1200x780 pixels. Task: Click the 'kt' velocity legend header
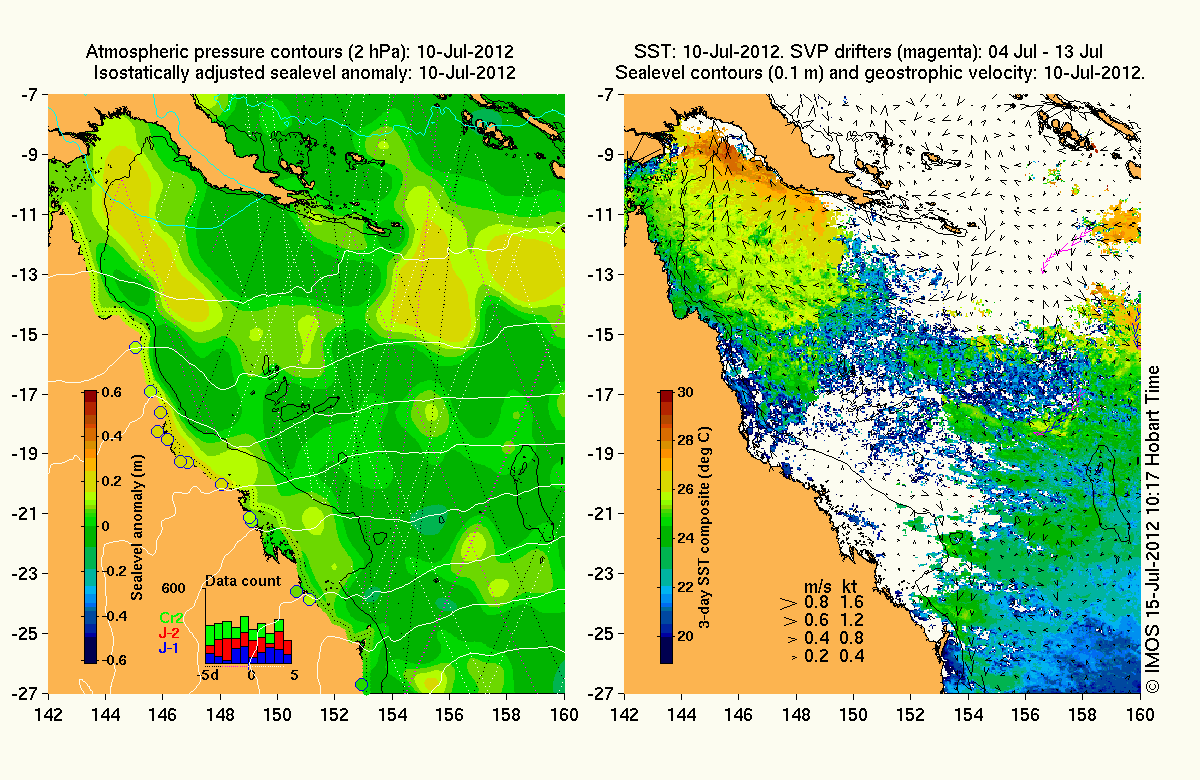click(x=849, y=585)
